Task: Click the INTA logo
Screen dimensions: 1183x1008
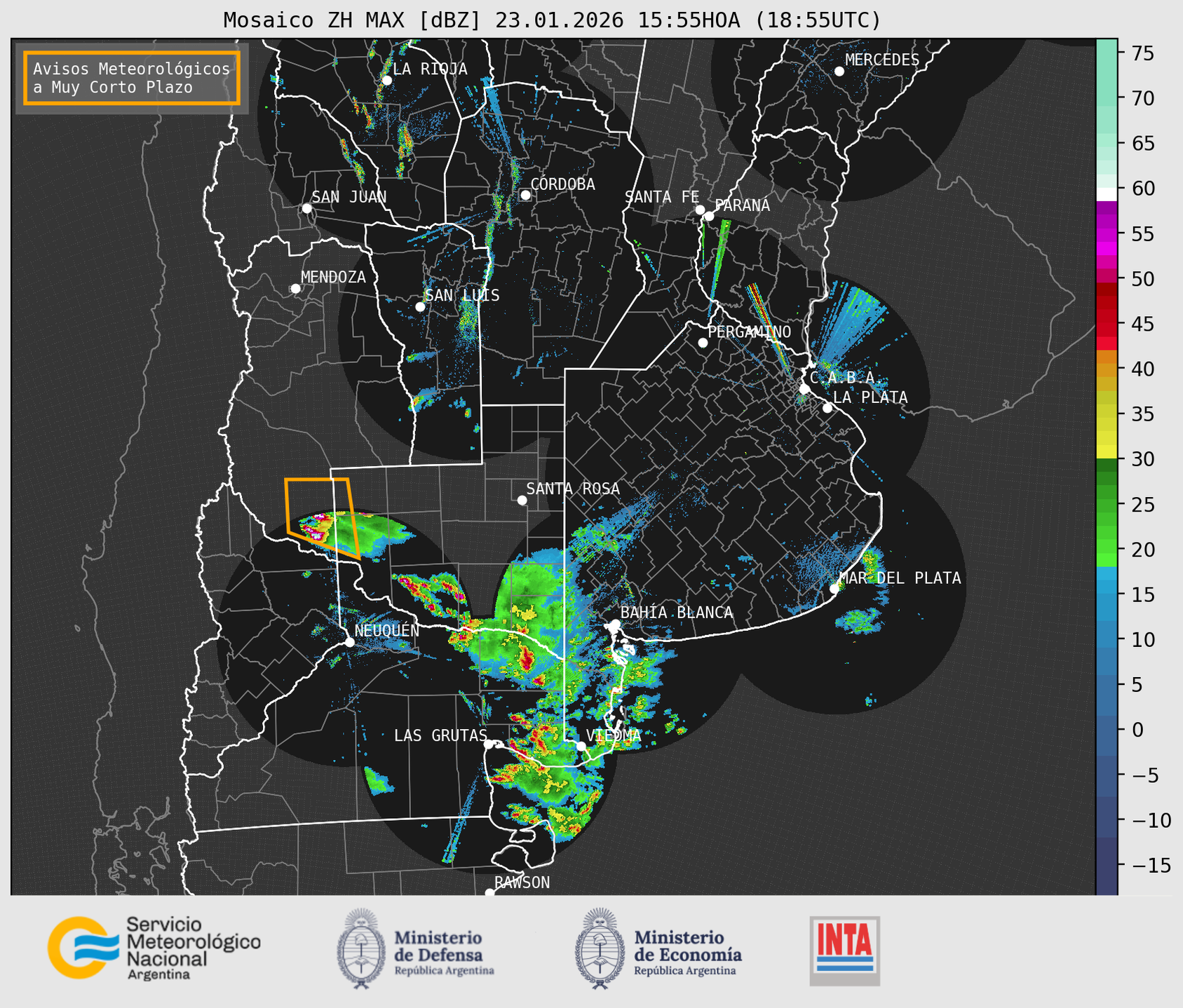Action: coord(845,951)
